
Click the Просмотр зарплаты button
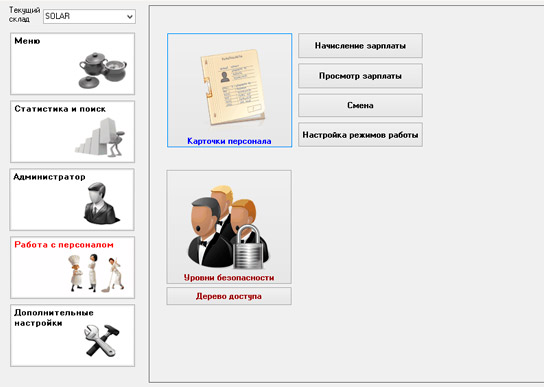(x=360, y=76)
